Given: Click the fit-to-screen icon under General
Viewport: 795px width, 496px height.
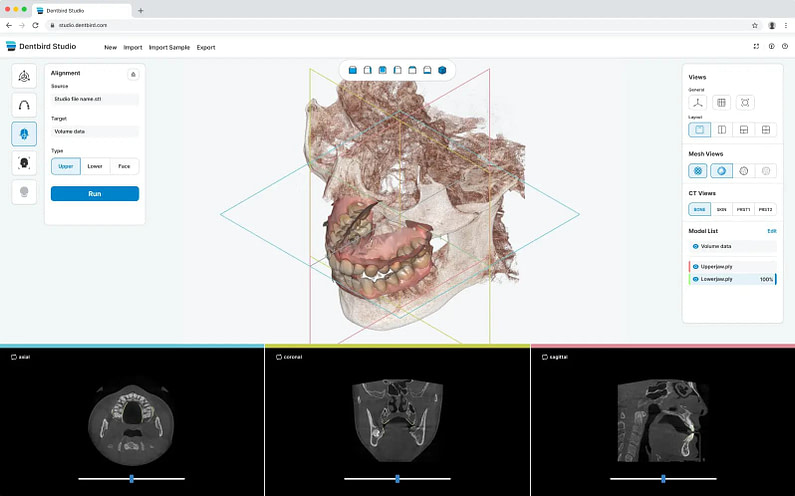Looking at the screenshot, I should pyautogui.click(x=744, y=102).
